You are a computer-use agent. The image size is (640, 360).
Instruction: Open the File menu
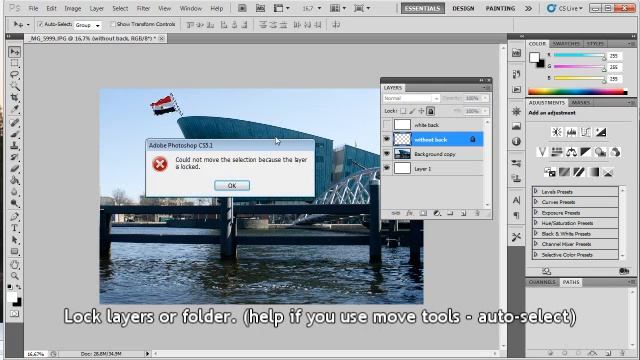33,8
